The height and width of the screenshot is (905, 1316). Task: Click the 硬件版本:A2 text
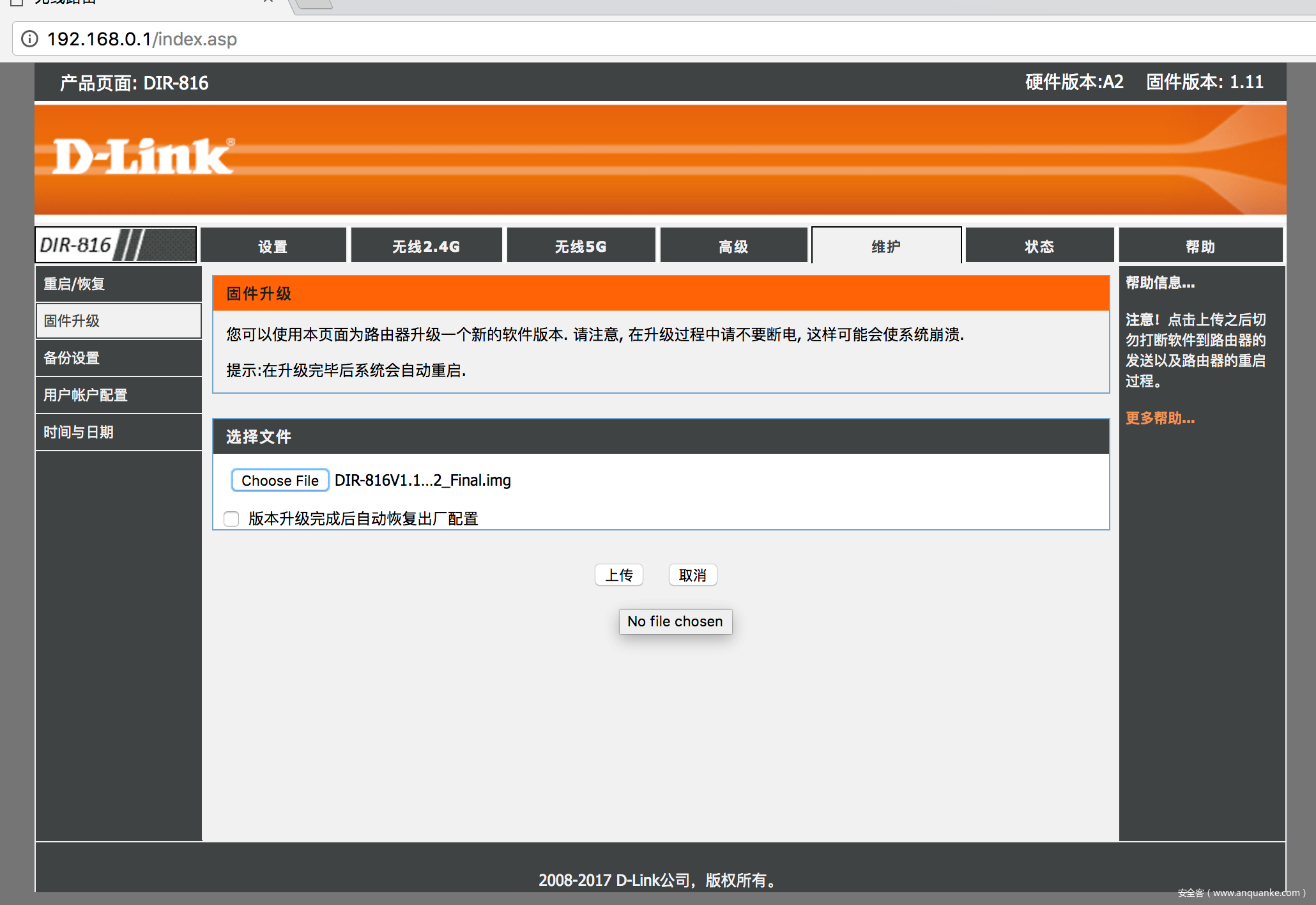[x=1074, y=82]
